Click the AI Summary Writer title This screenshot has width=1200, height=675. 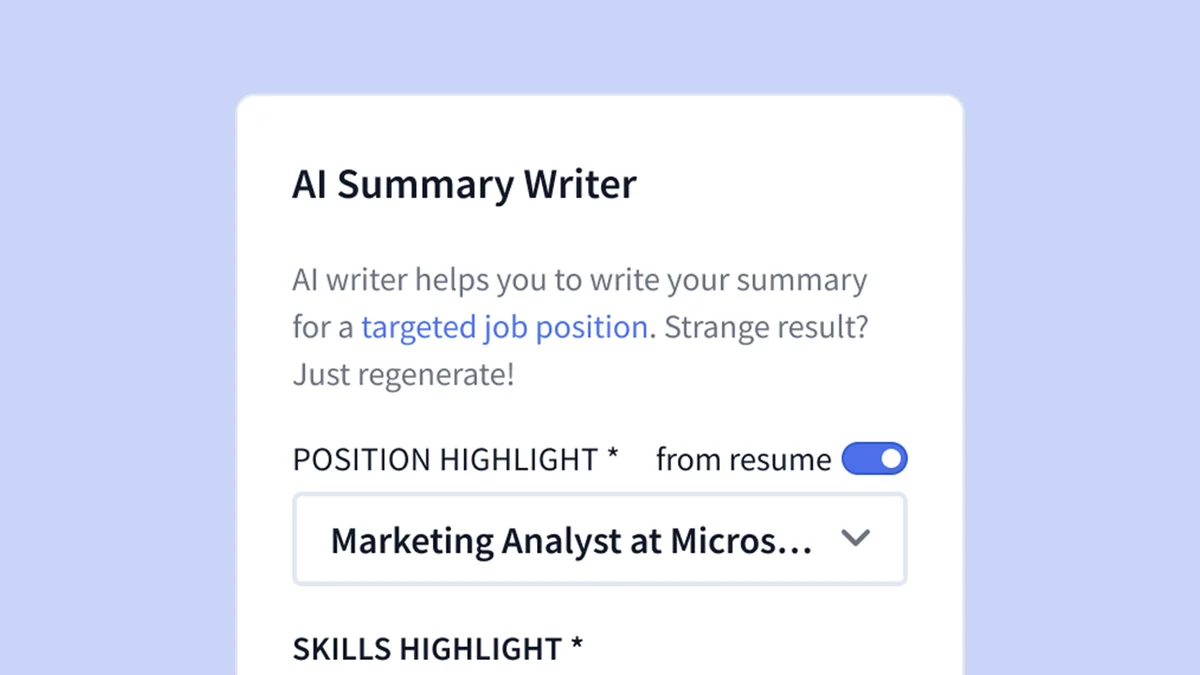tap(464, 184)
